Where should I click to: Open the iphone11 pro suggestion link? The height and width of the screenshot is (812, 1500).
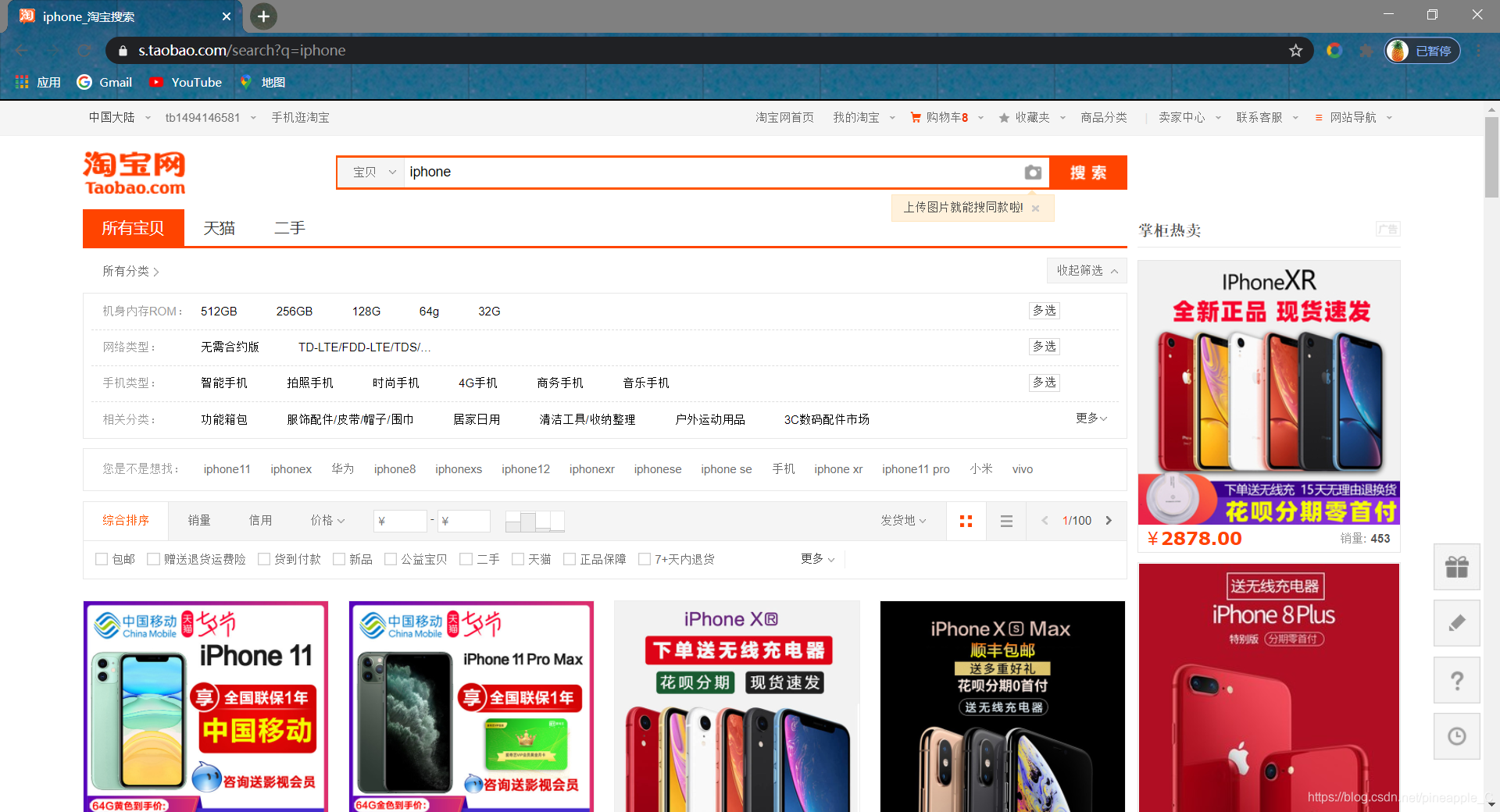click(916, 469)
